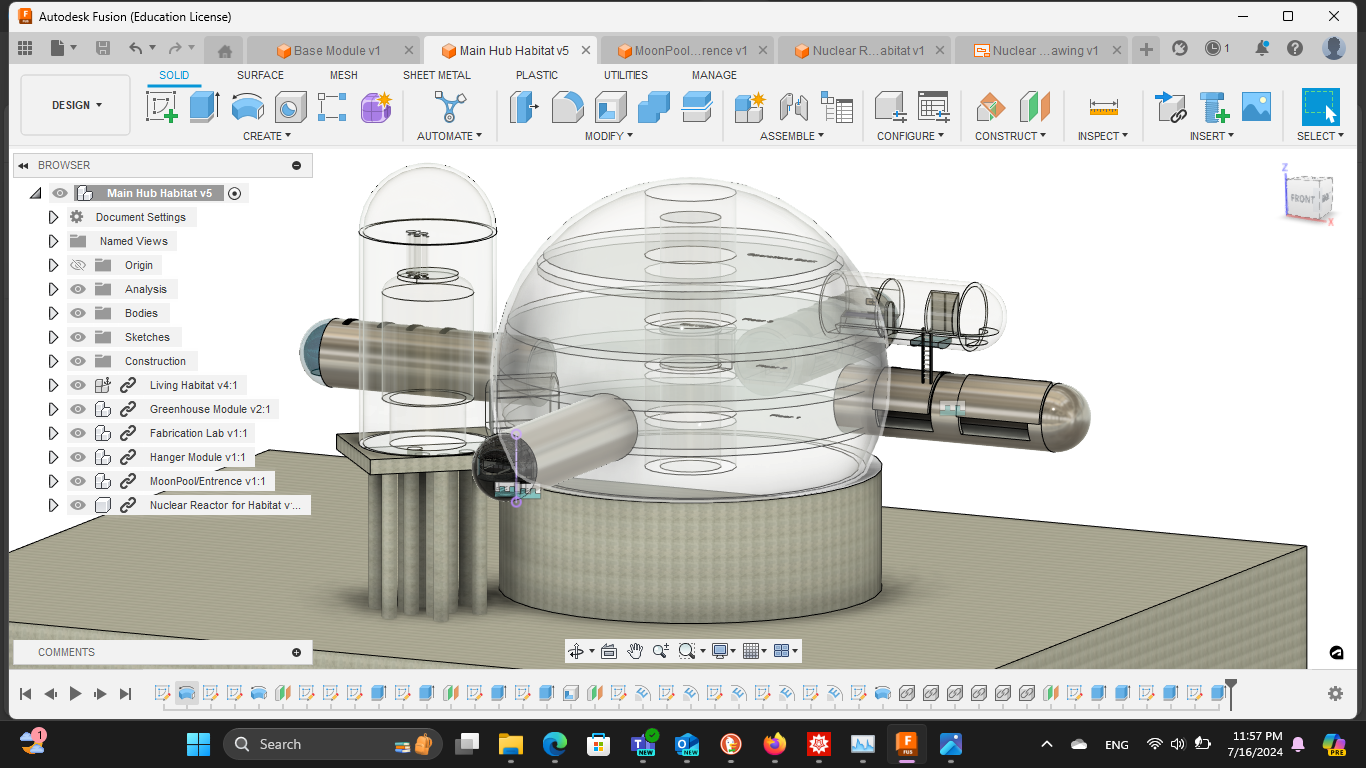
Task: Expand the Hanger Module v1:1 node
Action: coord(53,457)
